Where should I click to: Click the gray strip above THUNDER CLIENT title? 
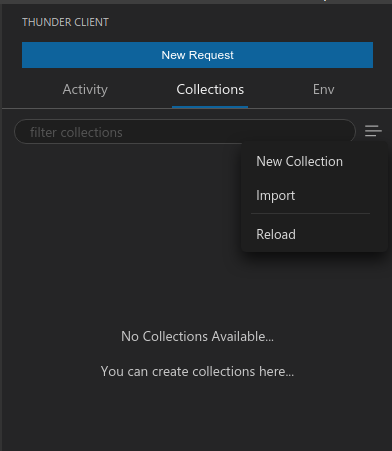(x=196, y=2)
